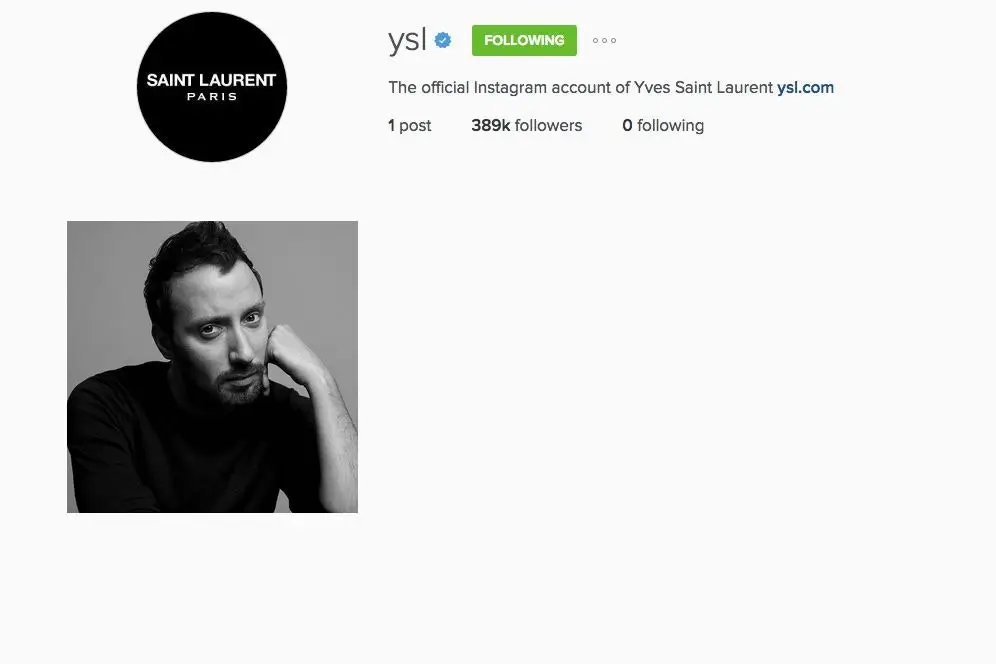Click SAINT LAURENT lettering in the avatar

click(x=212, y=80)
